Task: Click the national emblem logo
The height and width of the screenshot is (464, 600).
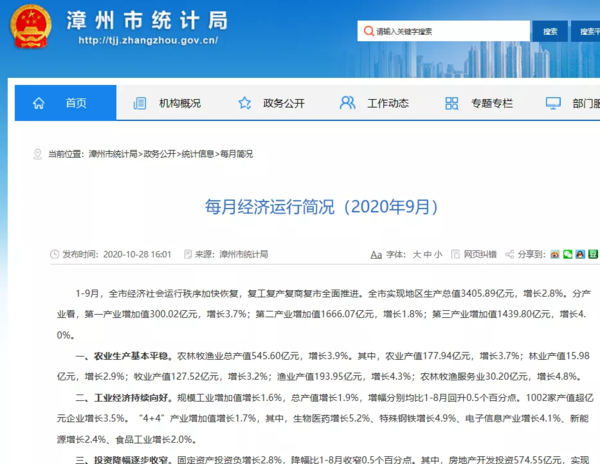Action: (31, 31)
